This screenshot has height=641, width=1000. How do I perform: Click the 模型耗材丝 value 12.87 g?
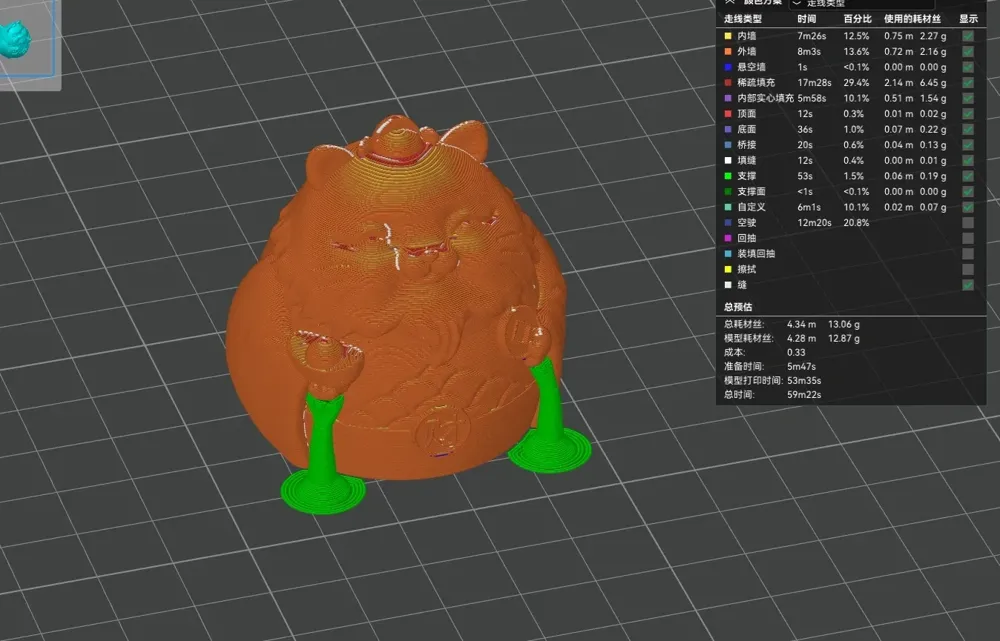pyautogui.click(x=844, y=338)
